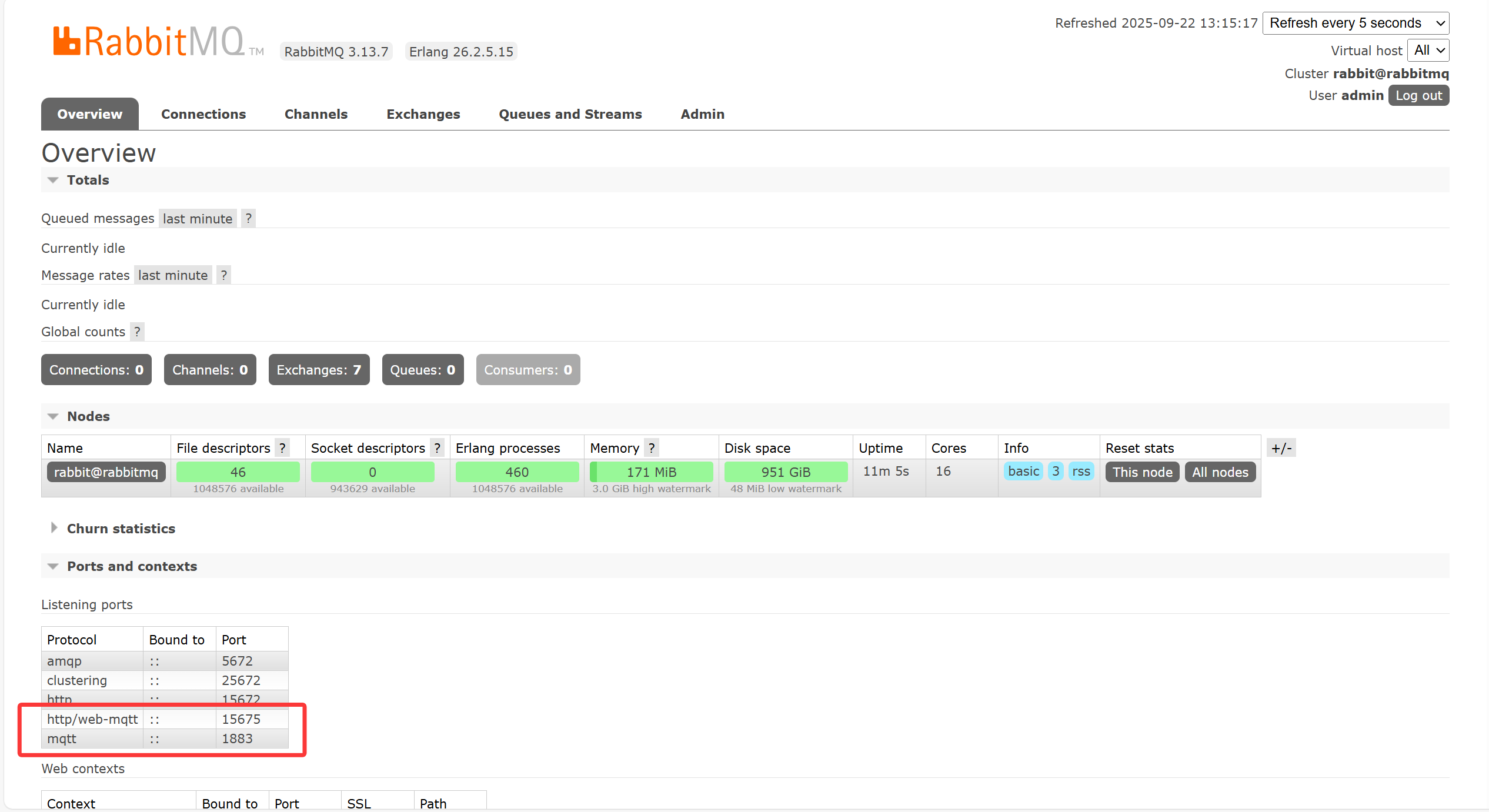Click port 5672 cell
This screenshot has height=812, width=1489.
click(252, 661)
